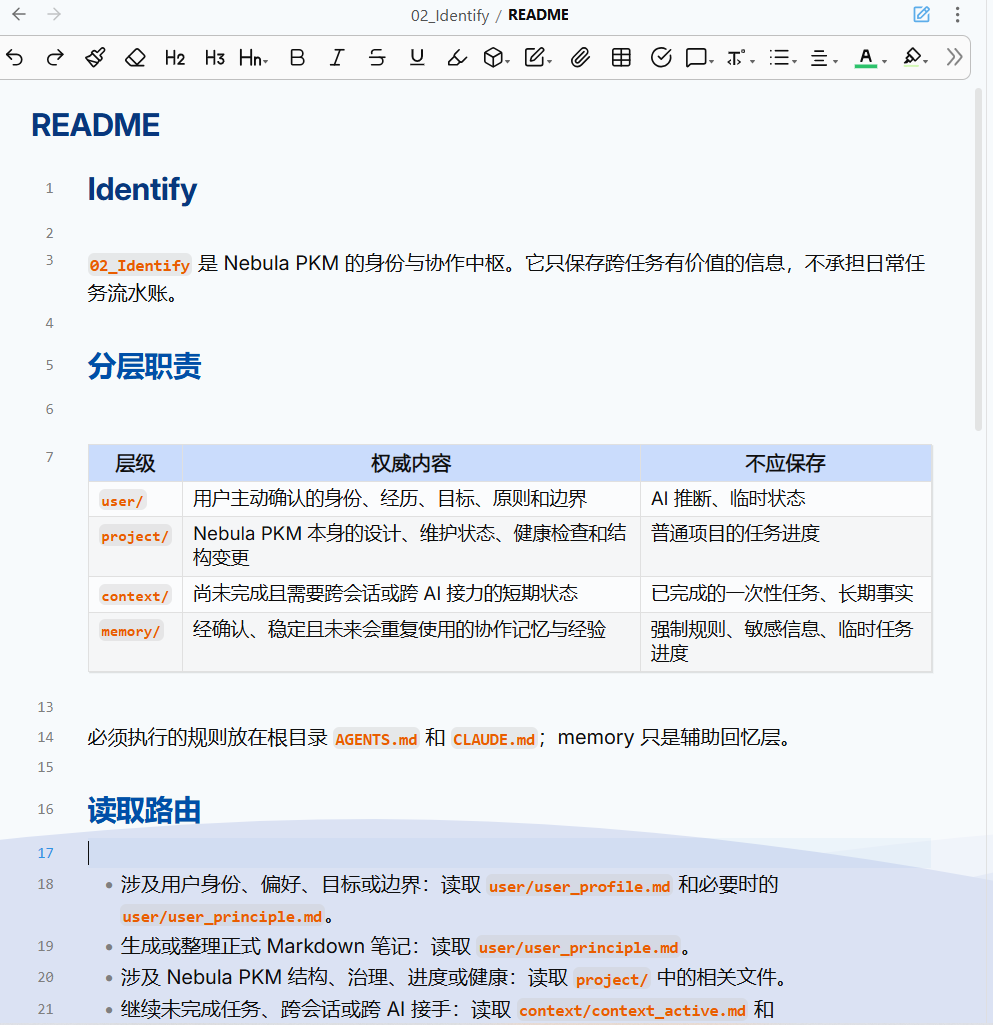Navigate forward with the right arrow

click(54, 14)
